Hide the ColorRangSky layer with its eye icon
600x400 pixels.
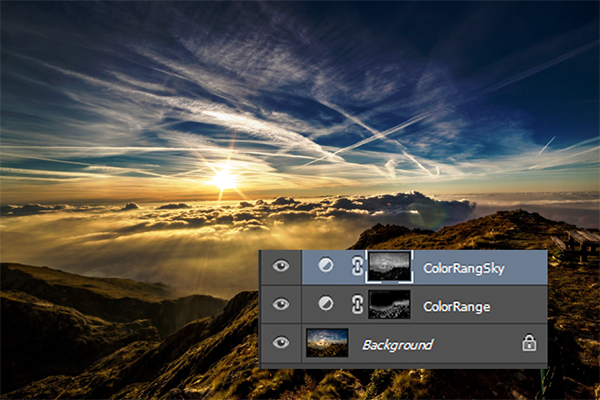pyautogui.click(x=281, y=267)
